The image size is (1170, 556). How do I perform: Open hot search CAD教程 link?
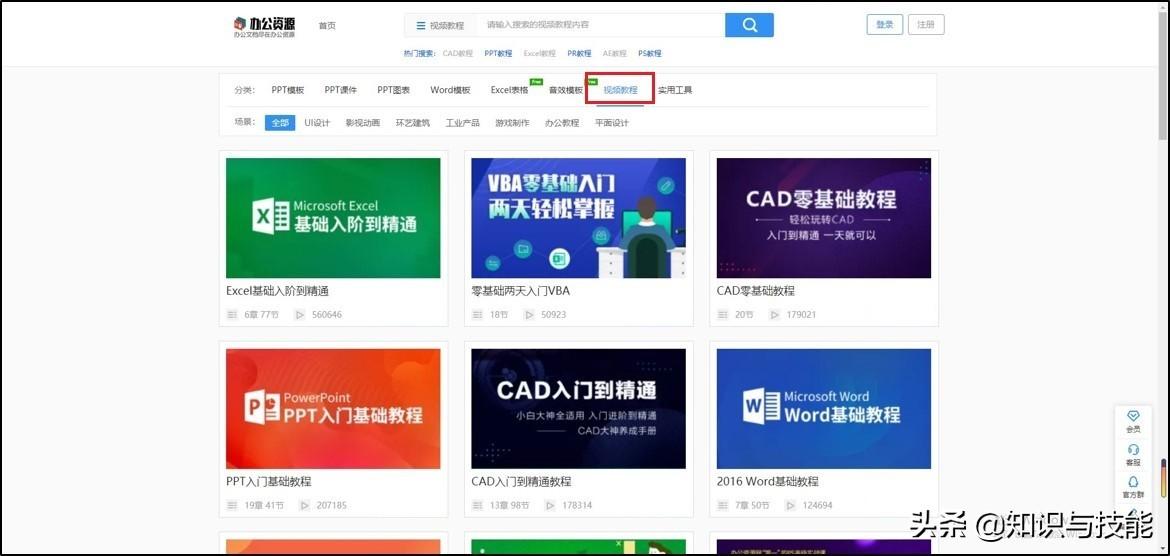[457, 54]
